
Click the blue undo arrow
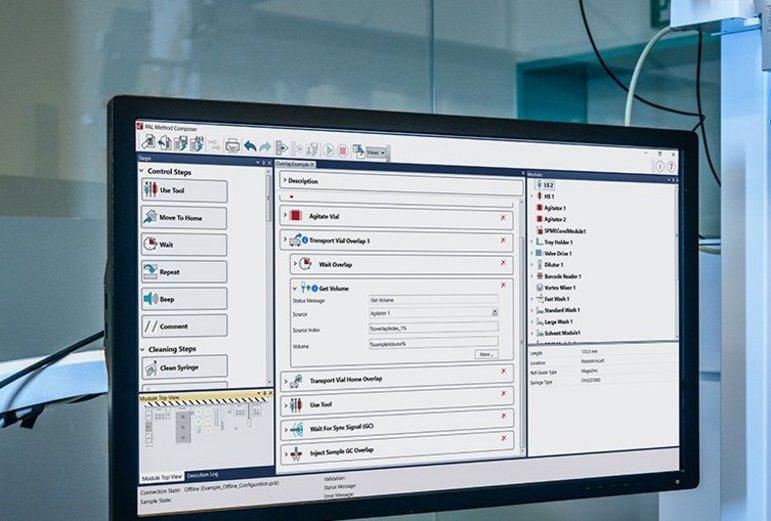(x=250, y=146)
